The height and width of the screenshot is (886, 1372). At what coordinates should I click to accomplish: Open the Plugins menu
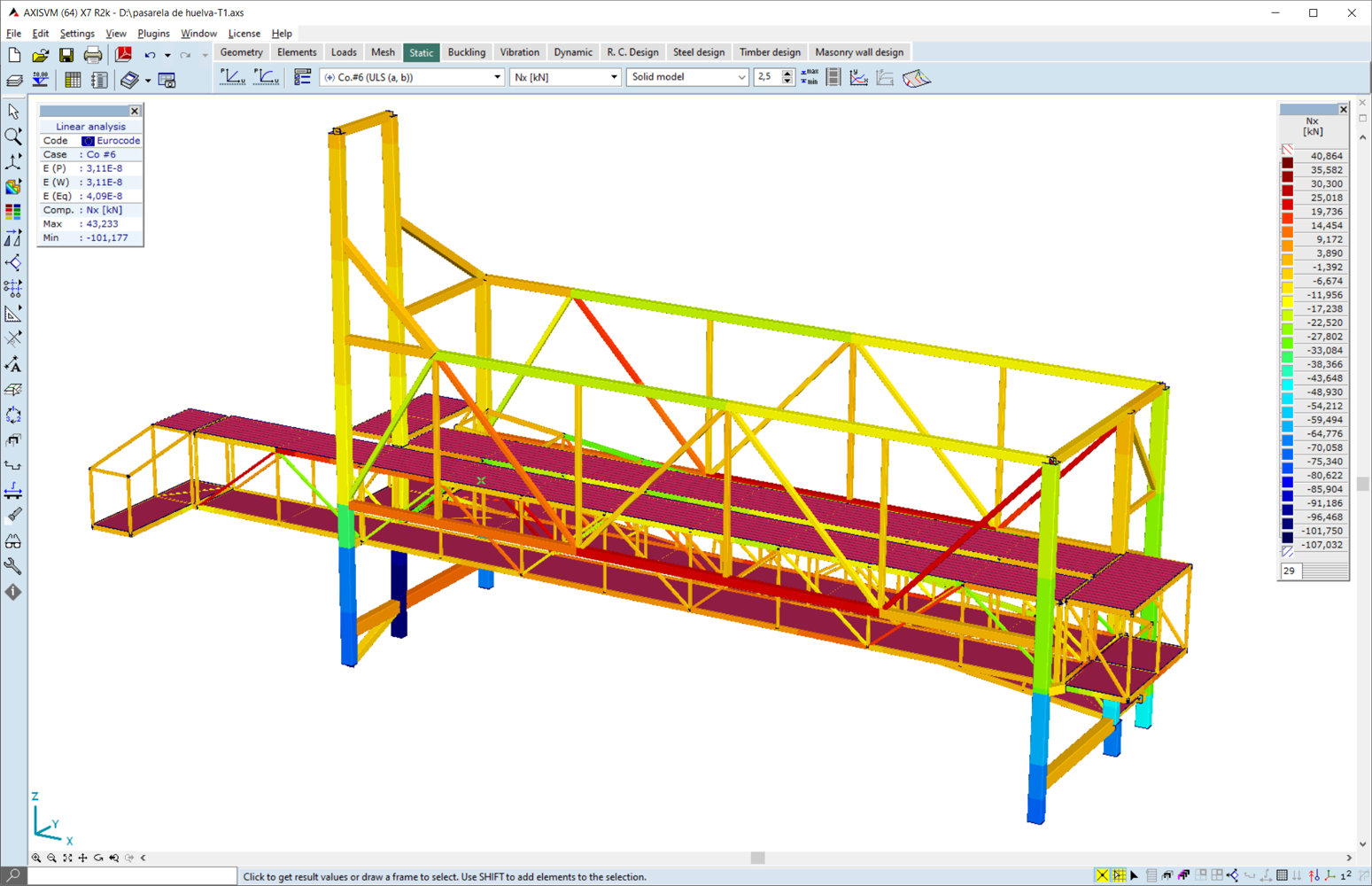click(x=153, y=34)
